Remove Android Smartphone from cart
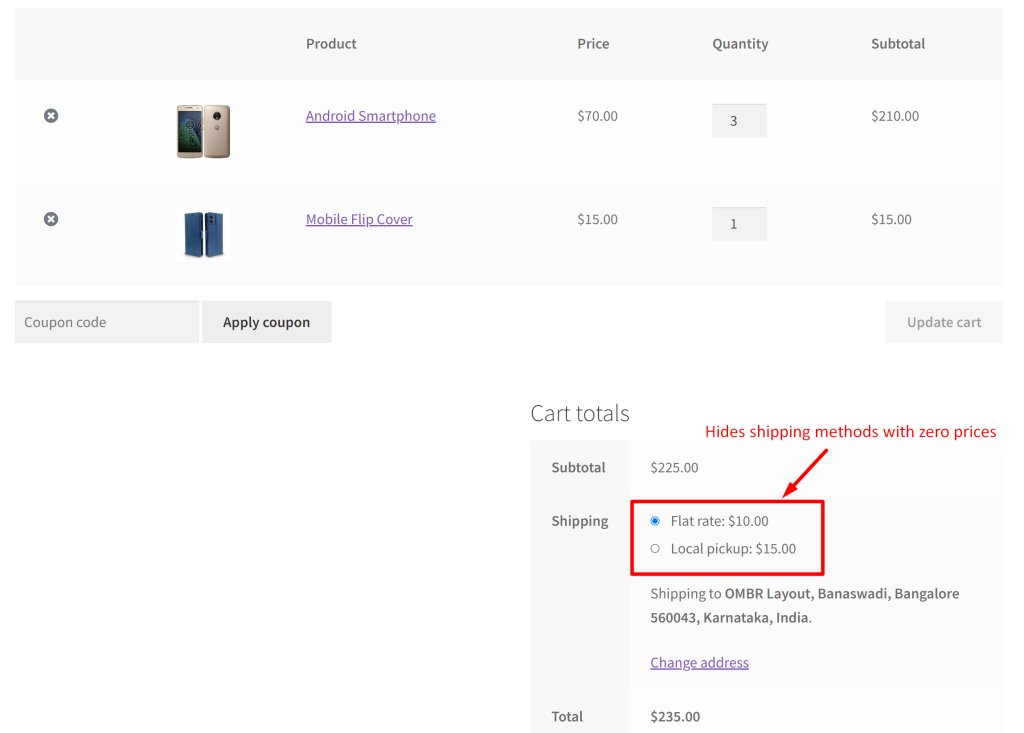 pos(51,116)
